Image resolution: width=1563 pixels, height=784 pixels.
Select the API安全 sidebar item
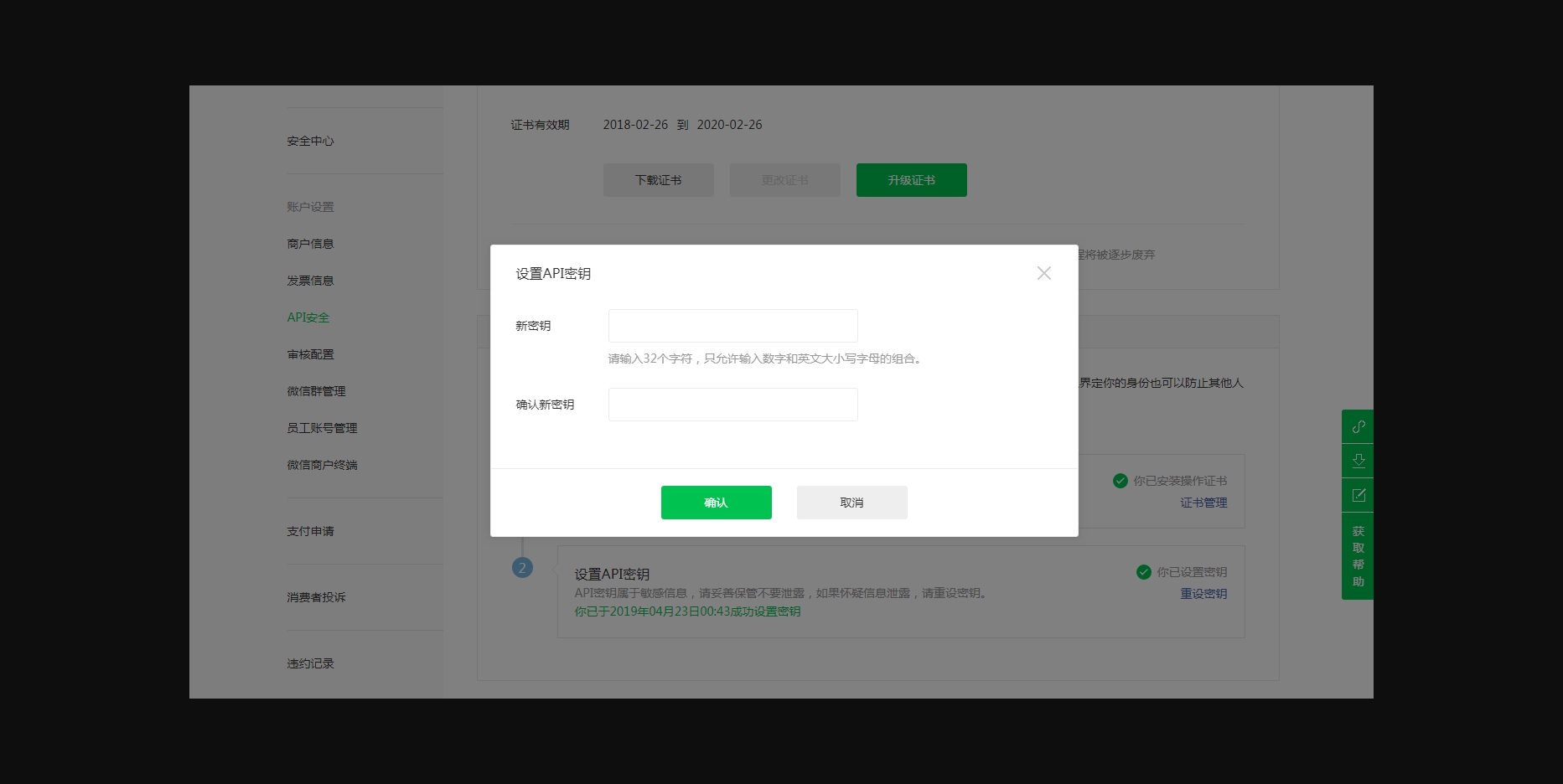308,317
